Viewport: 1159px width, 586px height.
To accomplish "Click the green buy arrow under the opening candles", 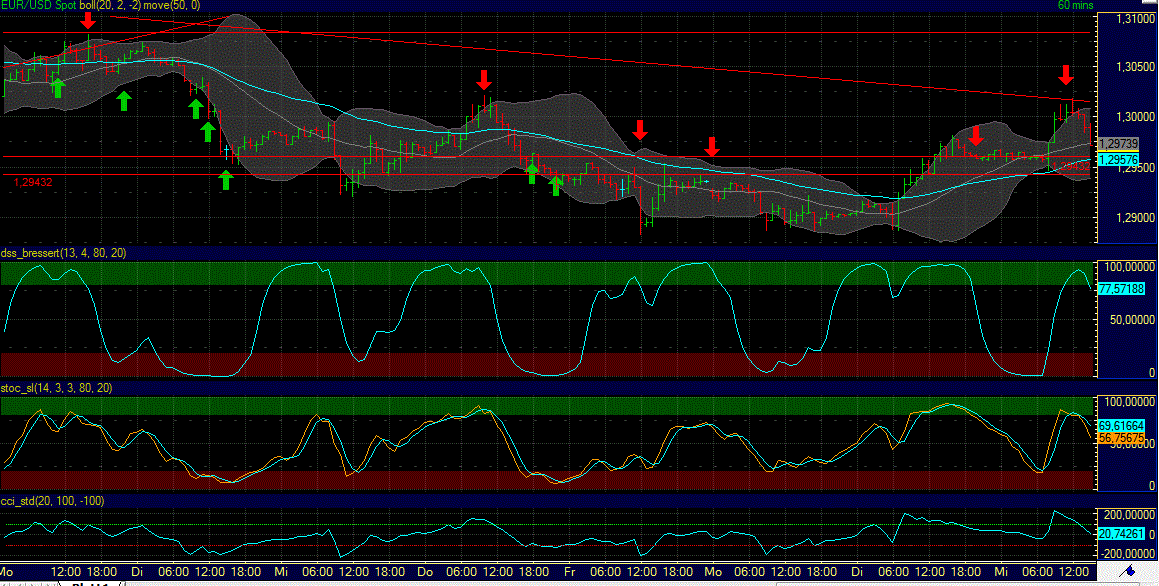I will pos(58,88).
